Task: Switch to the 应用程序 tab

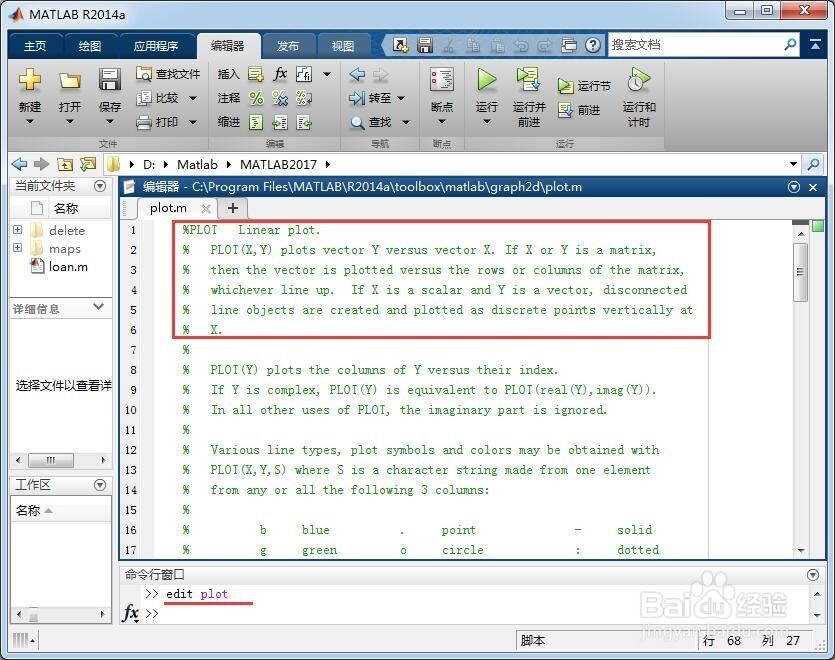Action: tap(156, 46)
